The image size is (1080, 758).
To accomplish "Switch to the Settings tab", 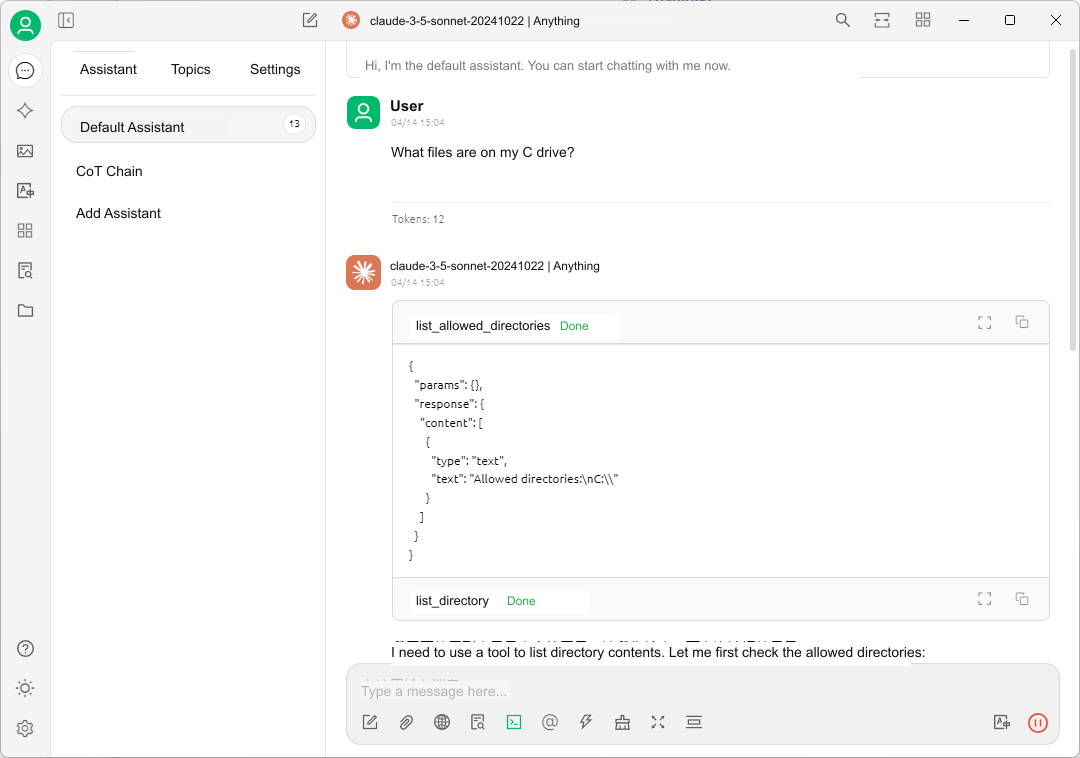I will 275,70.
